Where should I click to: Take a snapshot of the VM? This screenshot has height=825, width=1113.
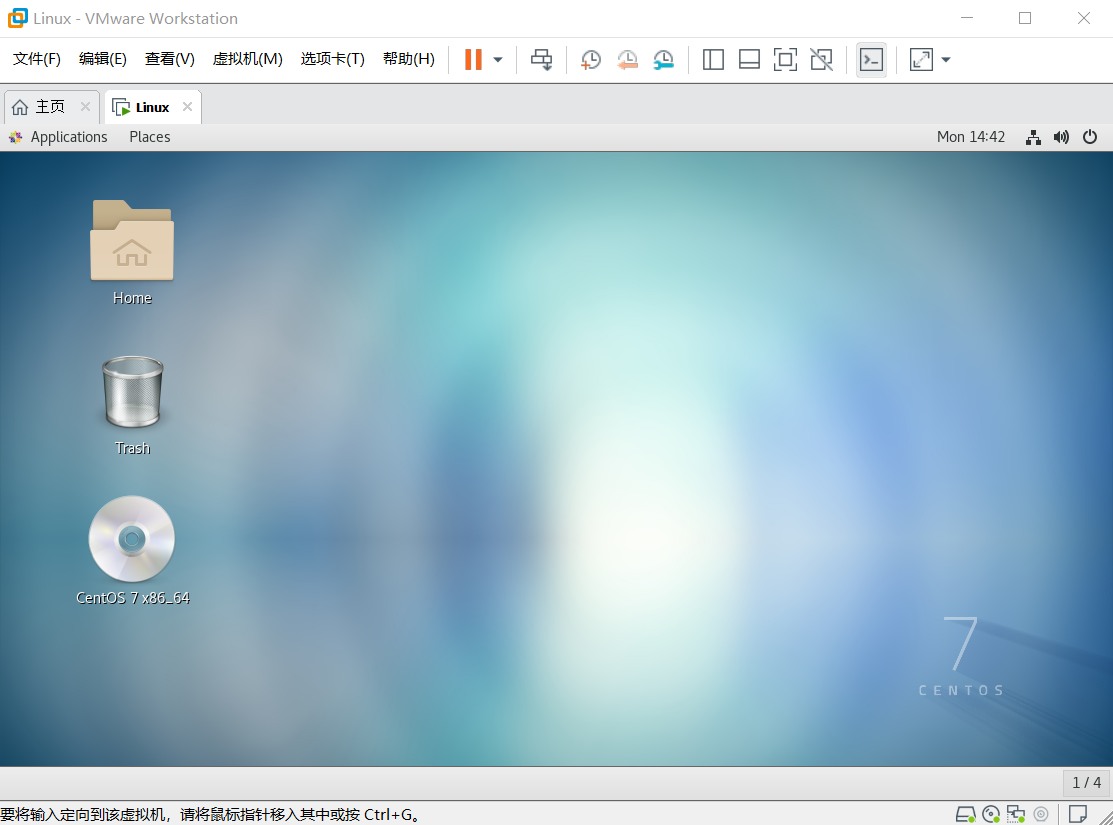click(x=591, y=60)
